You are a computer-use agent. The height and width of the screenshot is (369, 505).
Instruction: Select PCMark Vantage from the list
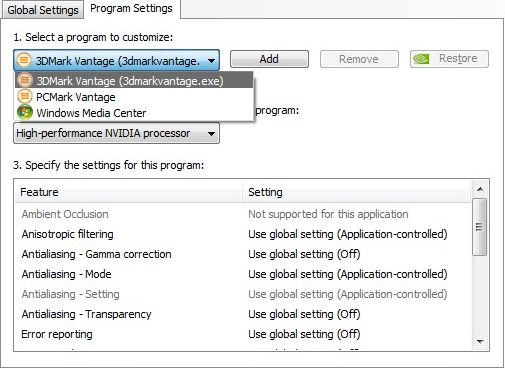134,97
